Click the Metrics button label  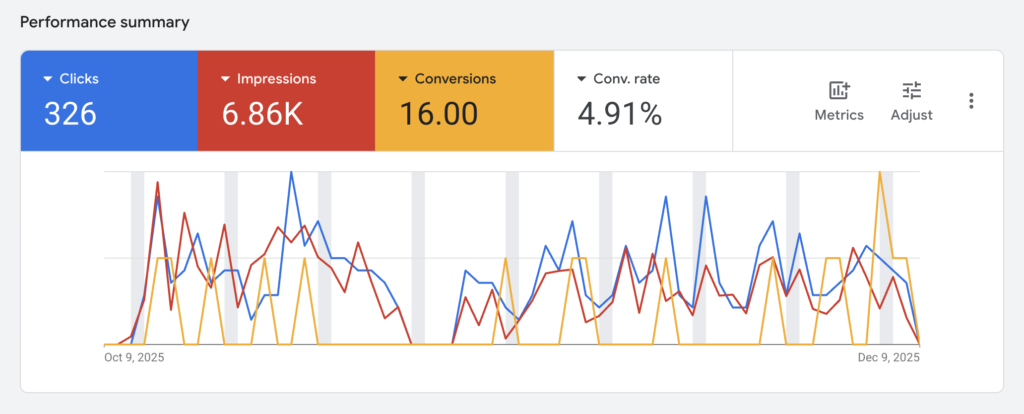pyautogui.click(x=839, y=115)
